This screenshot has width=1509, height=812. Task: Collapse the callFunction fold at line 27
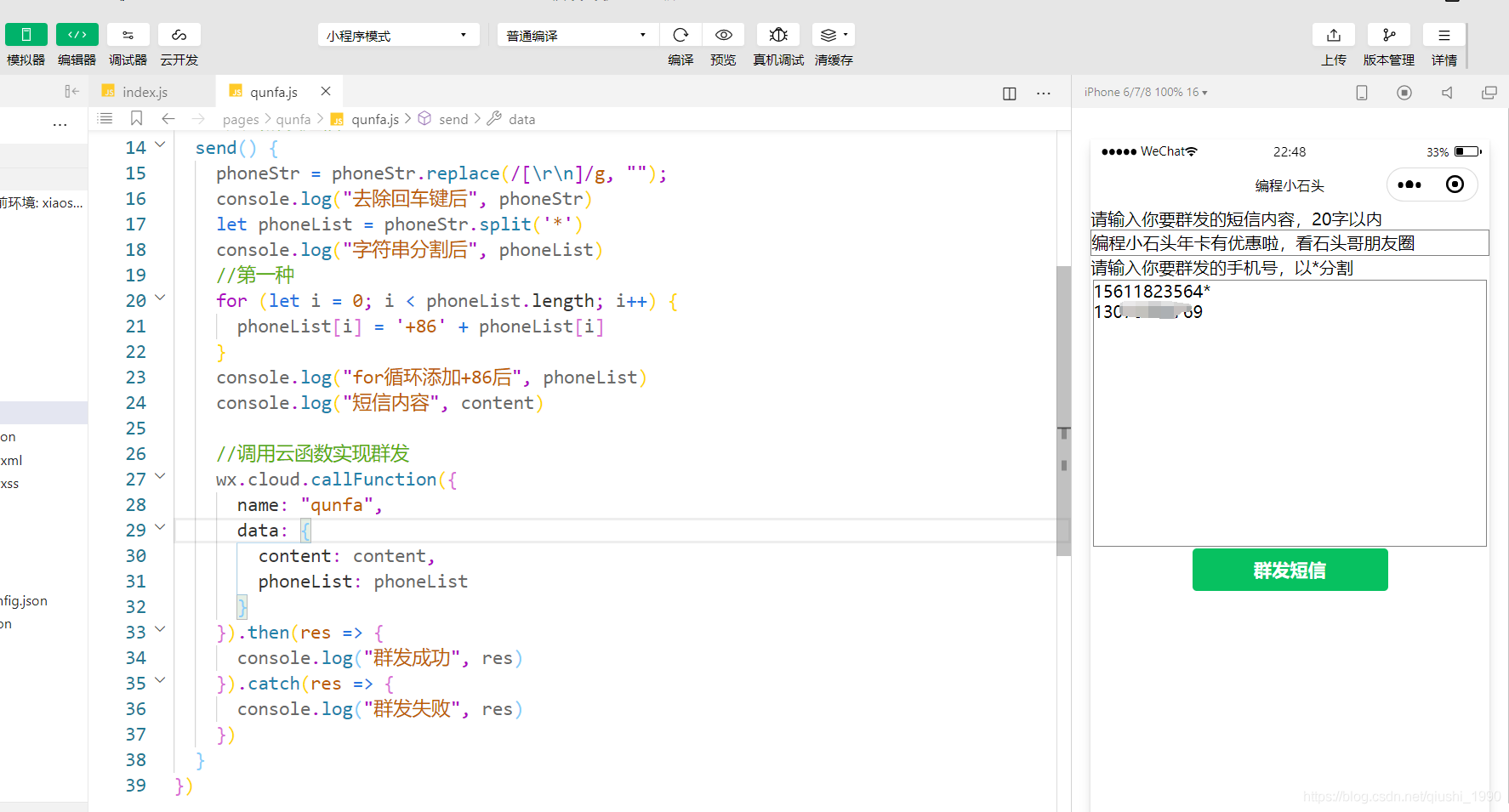(160, 477)
